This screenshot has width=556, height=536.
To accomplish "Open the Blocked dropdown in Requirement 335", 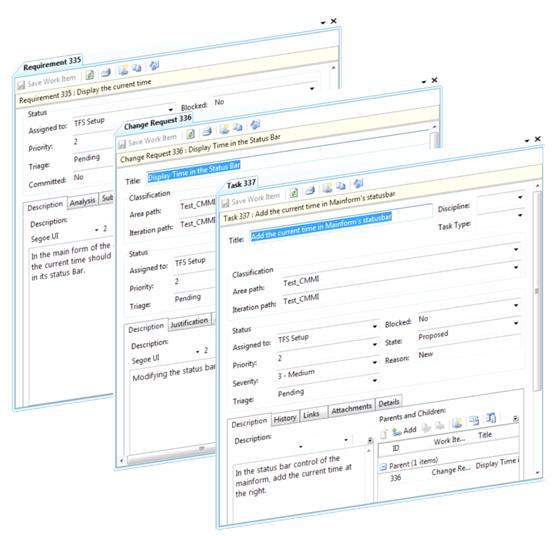I will (x=312, y=89).
